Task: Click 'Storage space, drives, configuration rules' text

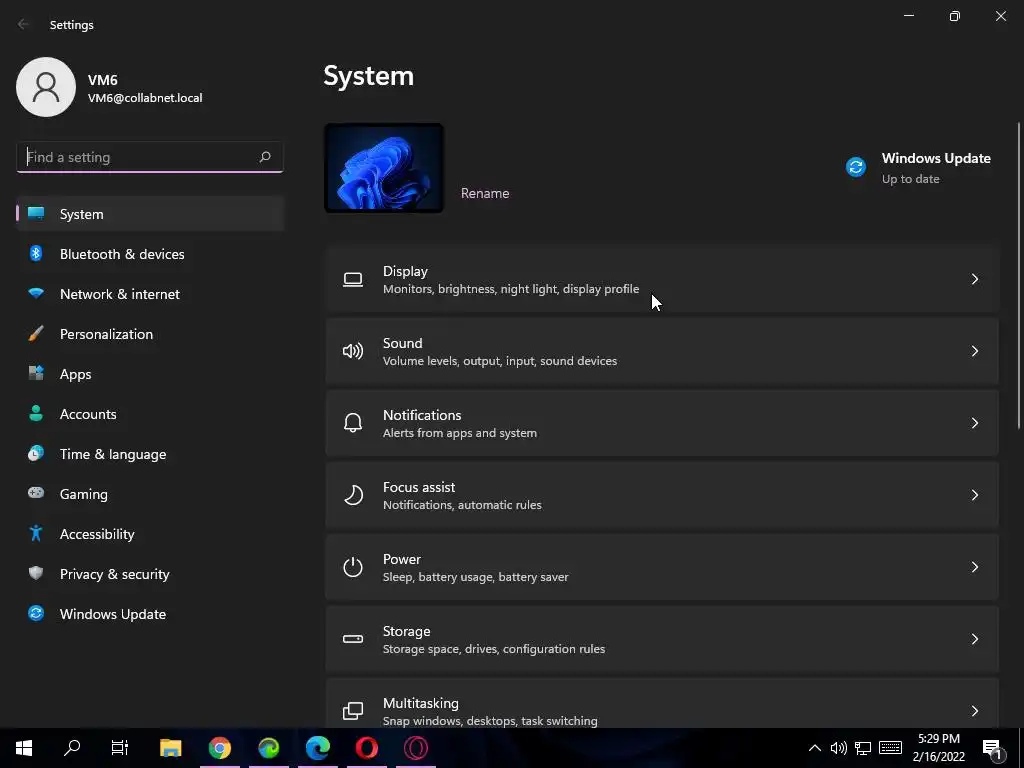Action: 494,648
